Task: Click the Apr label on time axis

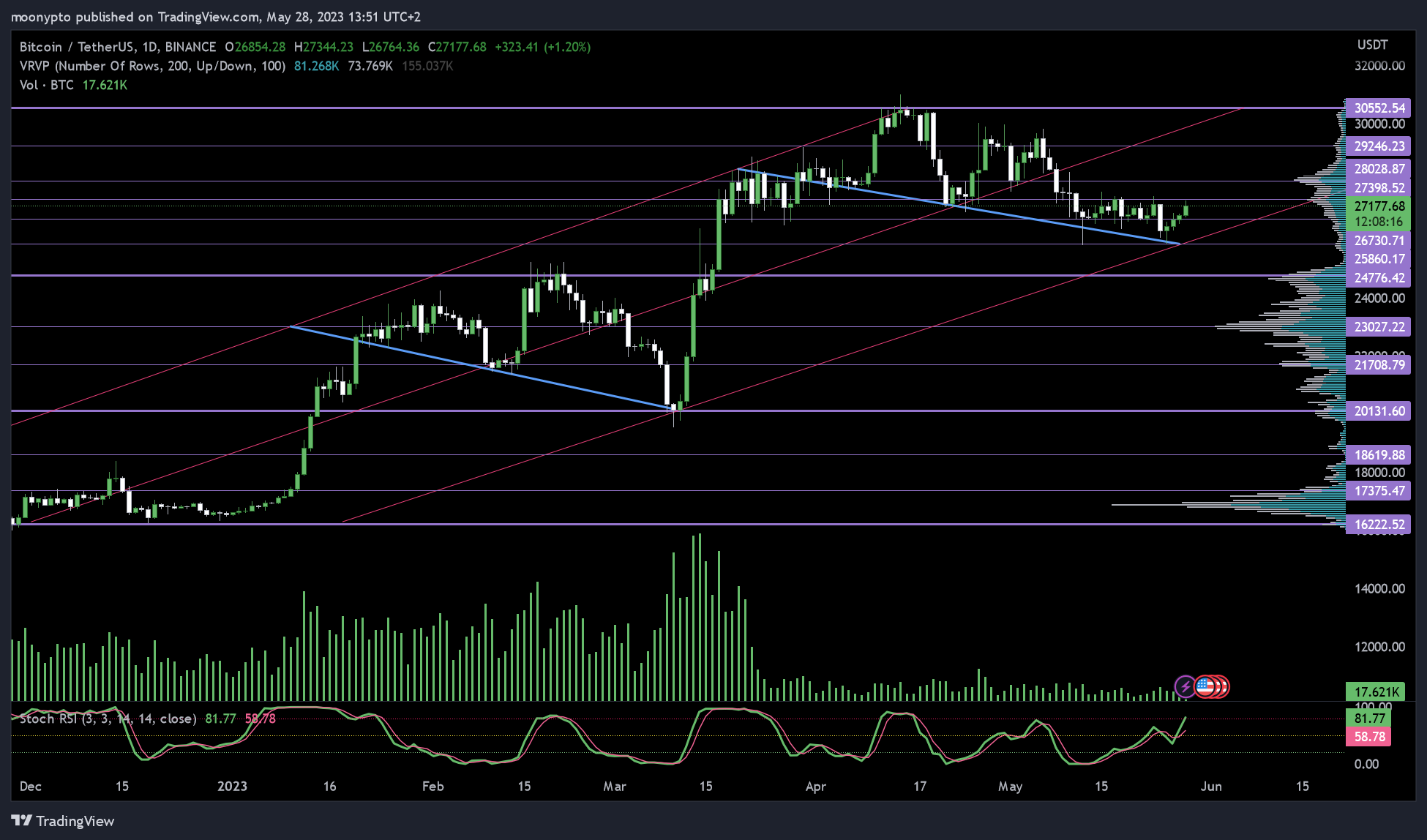Action: [815, 787]
